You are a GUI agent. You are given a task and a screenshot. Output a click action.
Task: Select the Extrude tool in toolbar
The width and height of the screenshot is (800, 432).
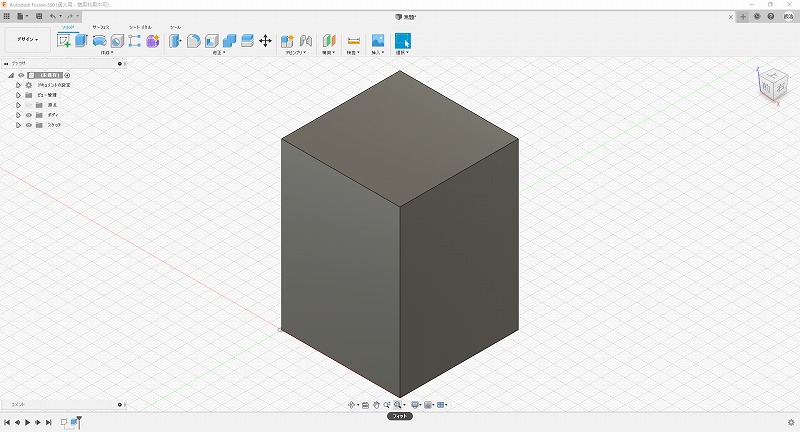click(82, 41)
